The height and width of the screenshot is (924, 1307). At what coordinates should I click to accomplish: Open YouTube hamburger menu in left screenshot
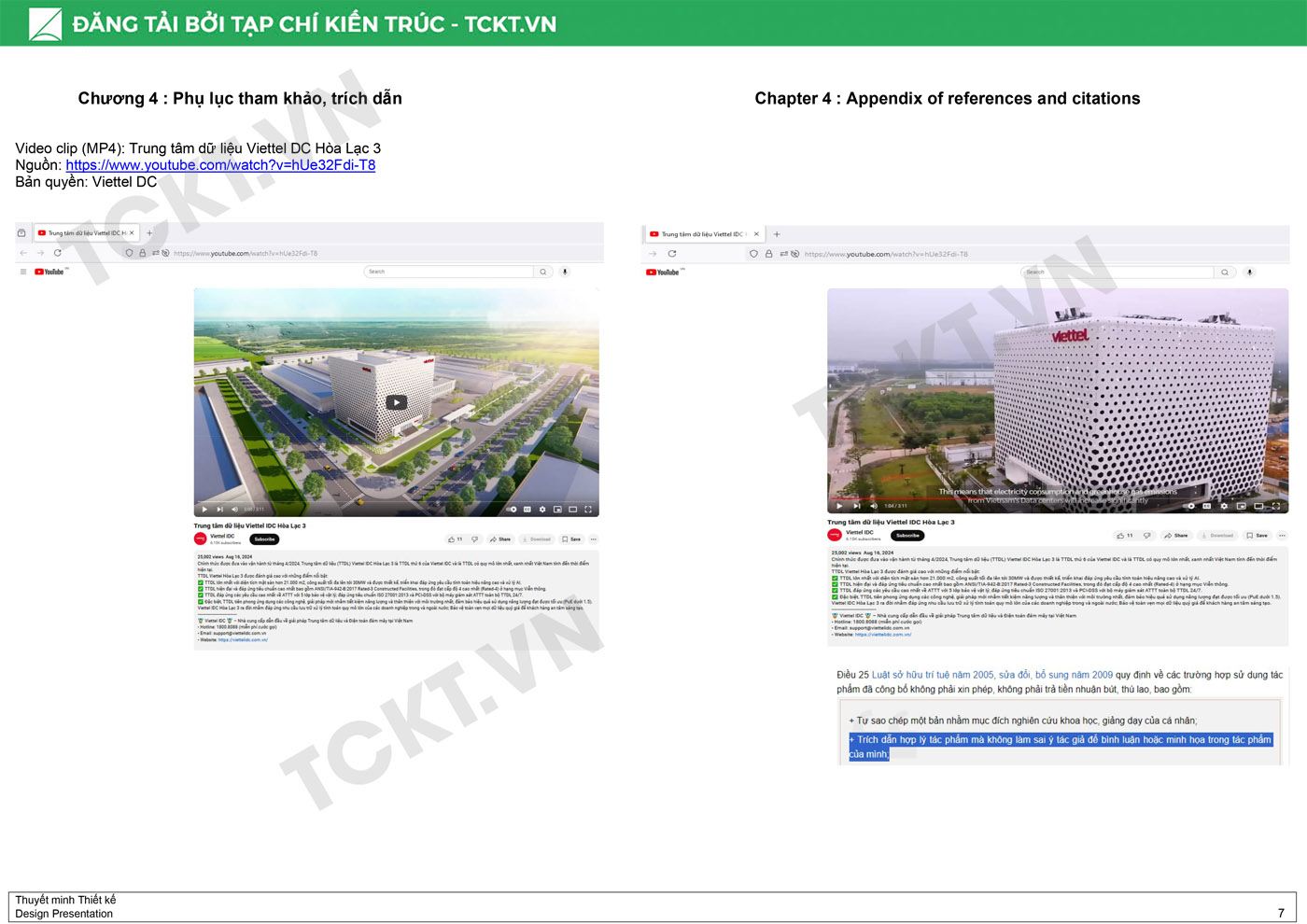point(23,272)
